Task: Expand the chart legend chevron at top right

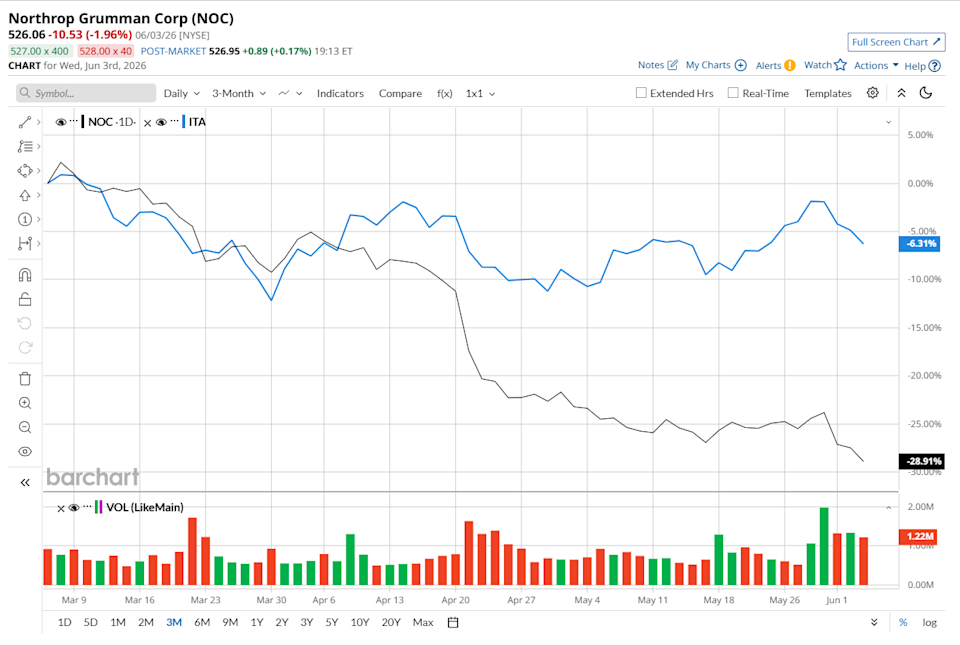Action: 888,122
